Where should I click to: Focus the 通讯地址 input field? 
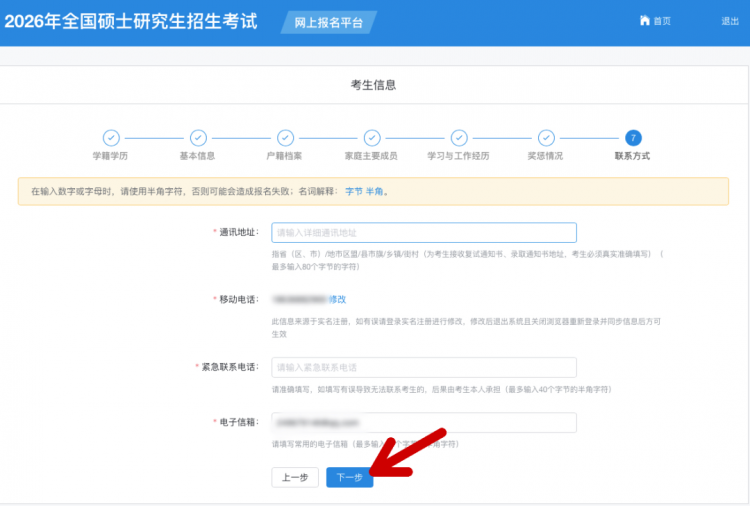[x=424, y=232]
